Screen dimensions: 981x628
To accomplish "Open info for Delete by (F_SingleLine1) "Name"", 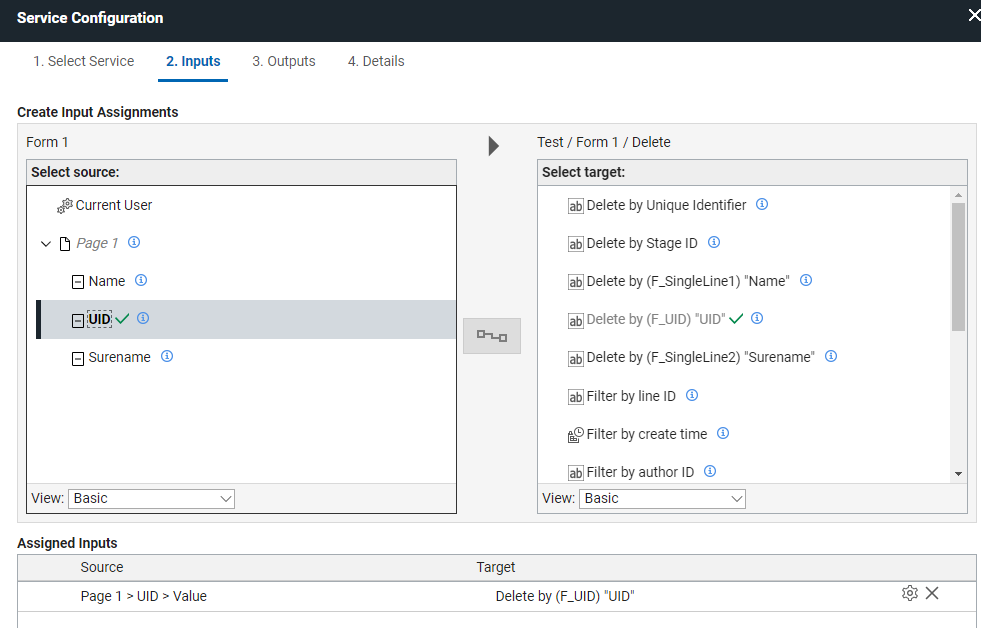I will point(806,280).
